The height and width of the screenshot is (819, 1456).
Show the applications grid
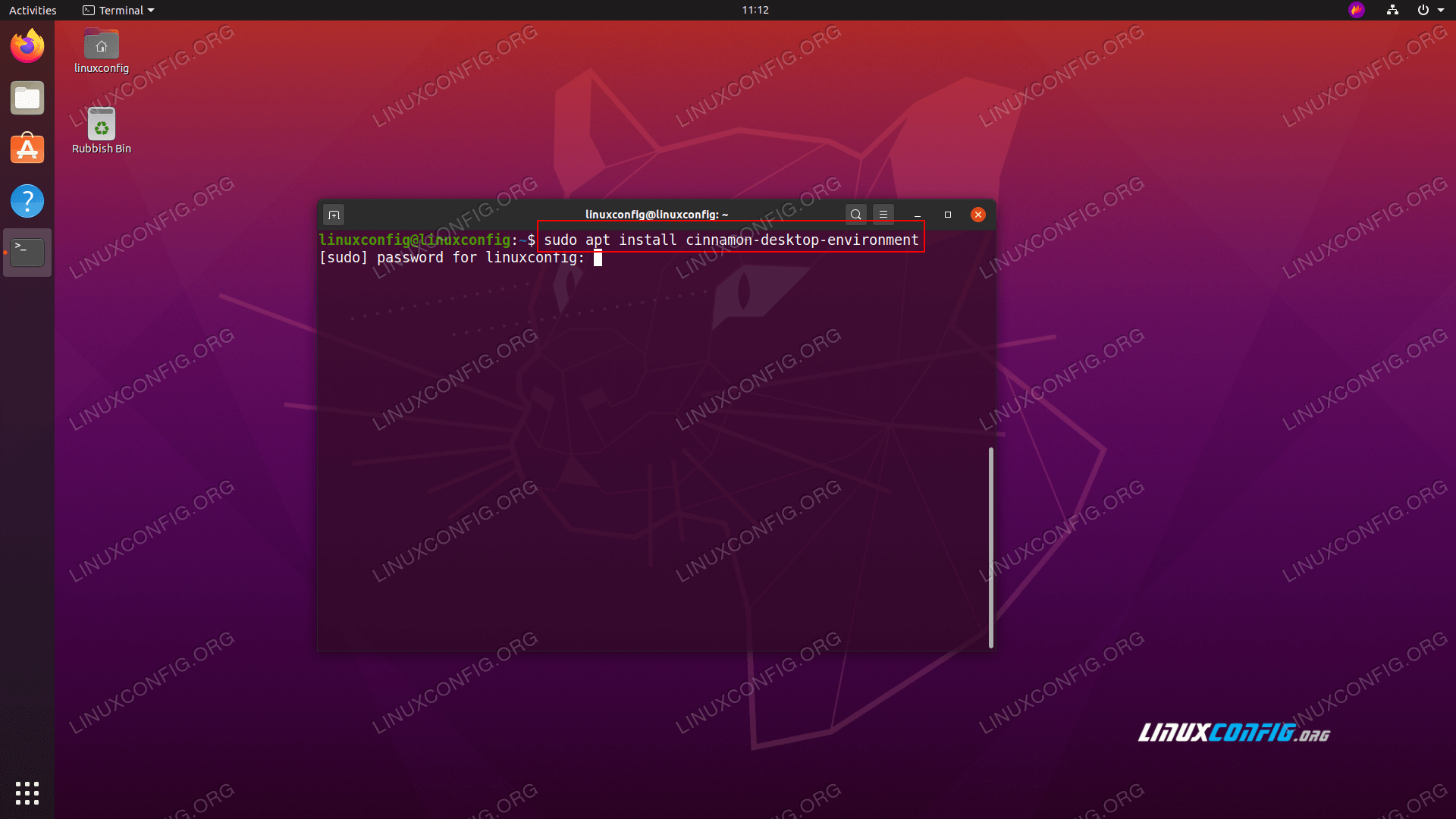(x=27, y=793)
